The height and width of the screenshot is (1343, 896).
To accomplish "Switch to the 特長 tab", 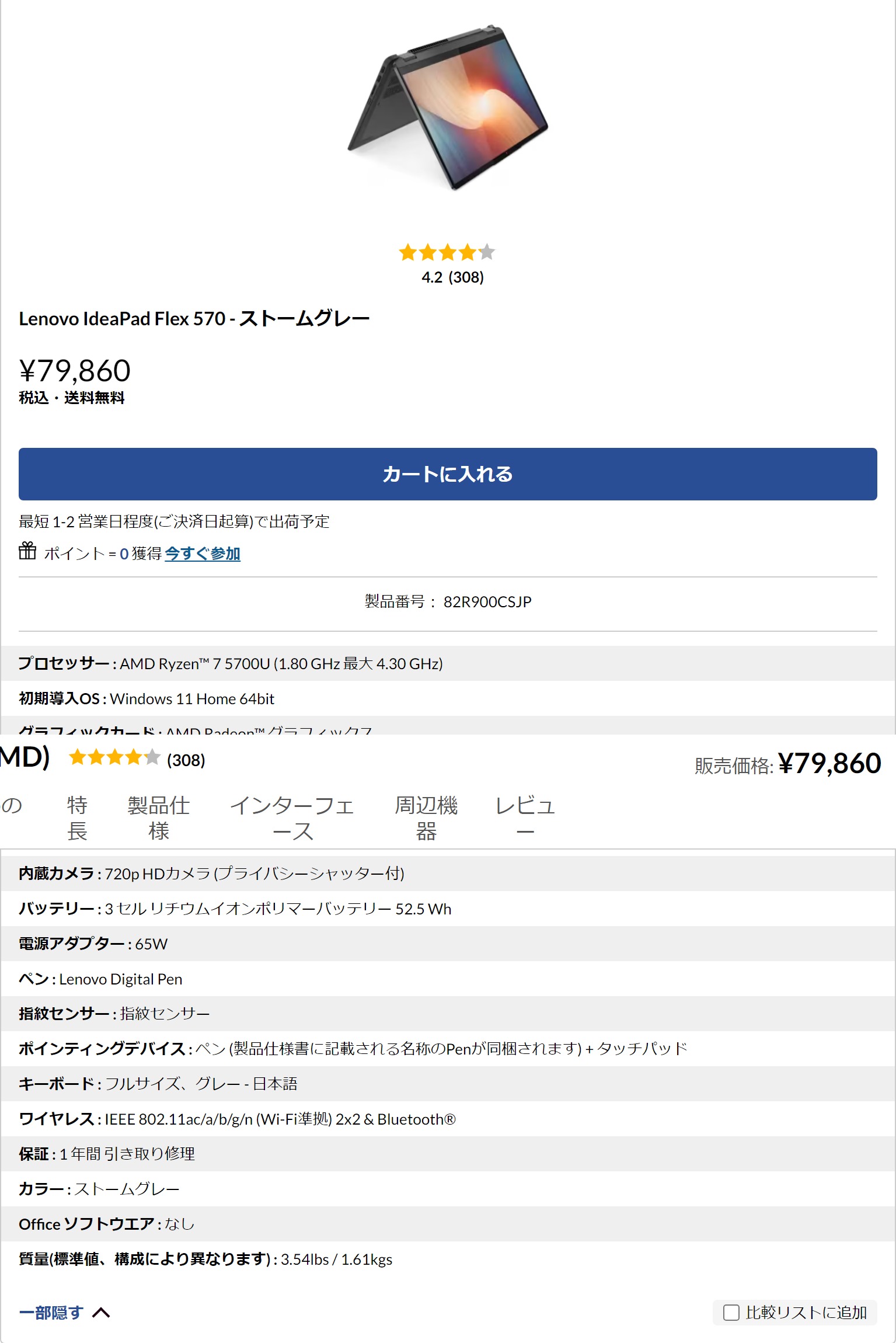I will coord(77,818).
